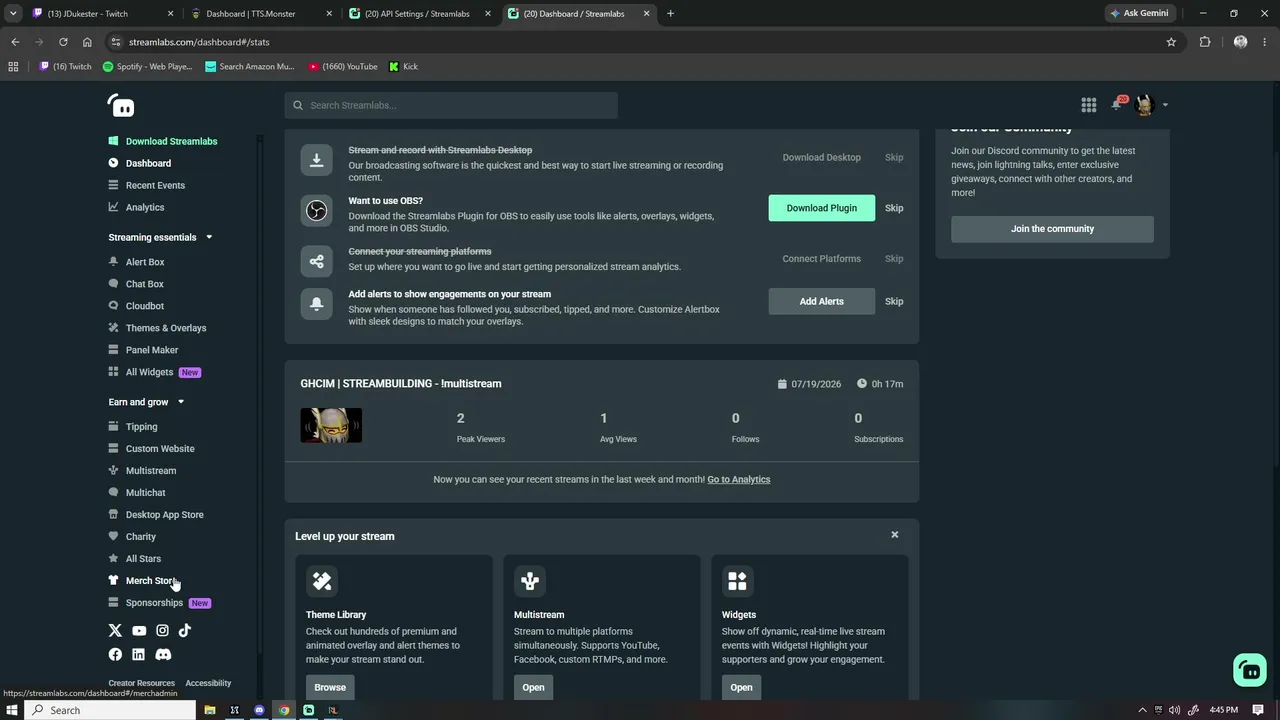
Task: Click the OBS logo icon
Action: tap(316, 210)
